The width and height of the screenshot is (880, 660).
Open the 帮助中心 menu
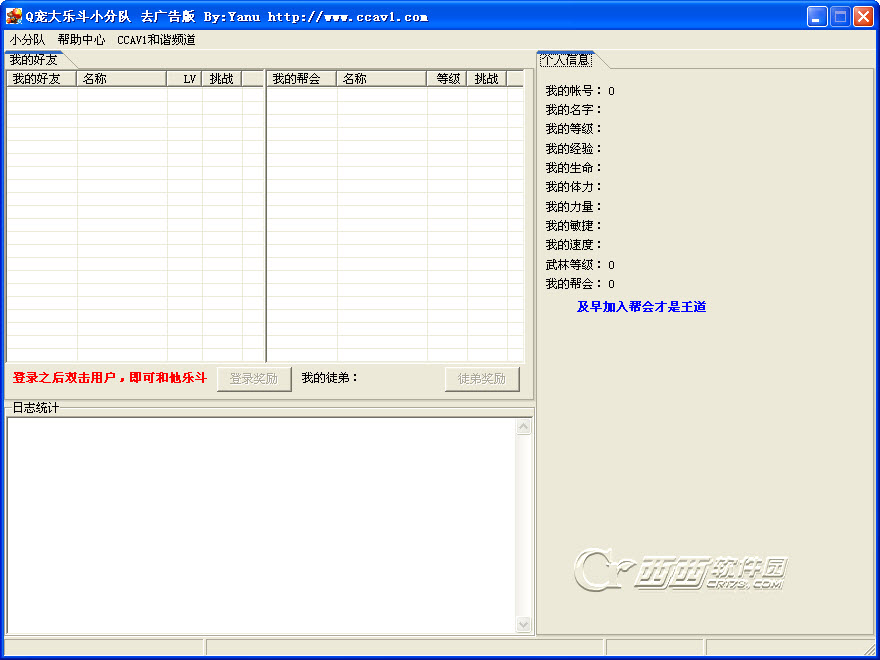tap(81, 40)
